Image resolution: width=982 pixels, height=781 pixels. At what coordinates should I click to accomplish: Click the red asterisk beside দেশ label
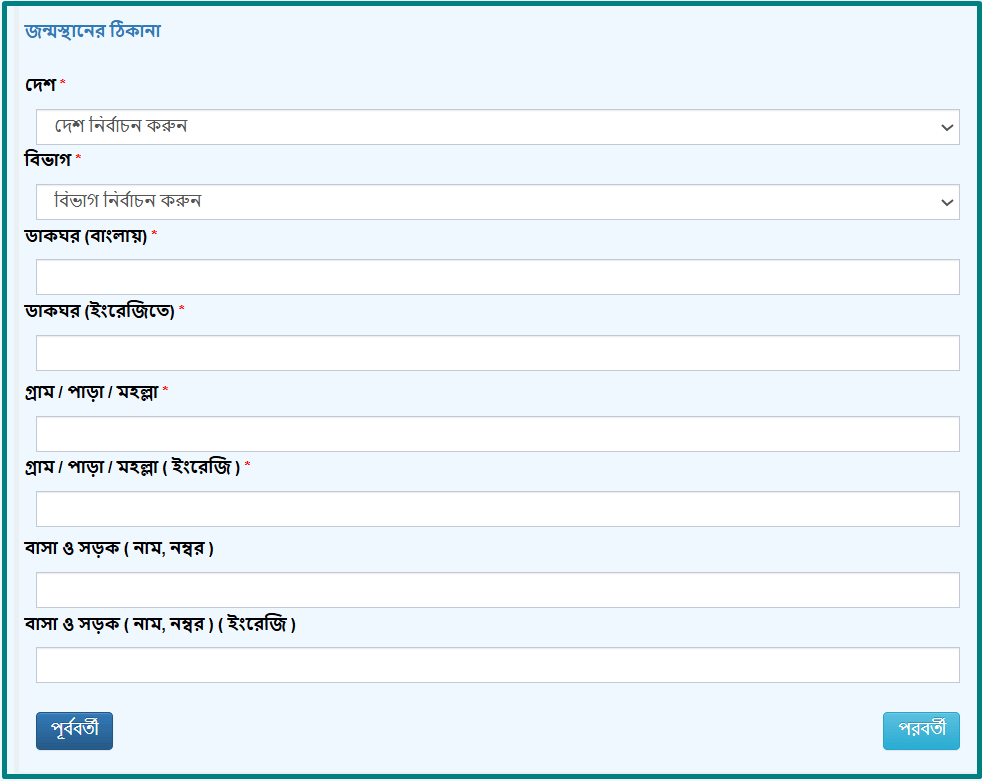pos(61,84)
